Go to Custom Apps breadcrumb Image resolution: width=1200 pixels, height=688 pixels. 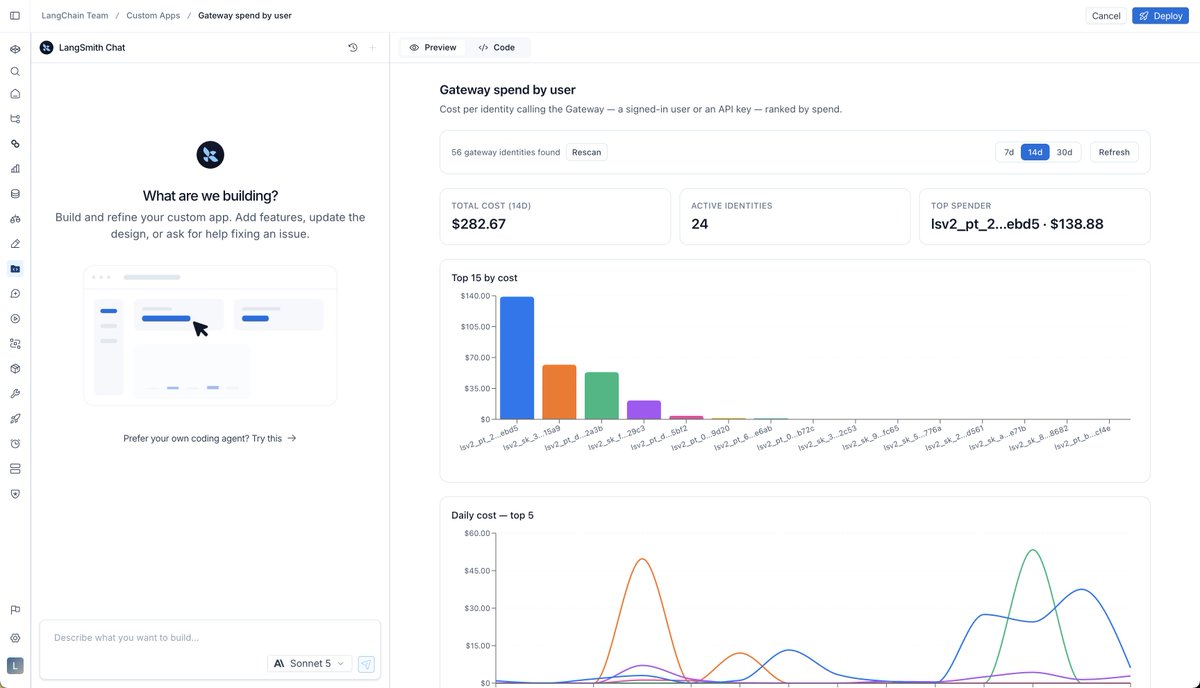pos(153,16)
